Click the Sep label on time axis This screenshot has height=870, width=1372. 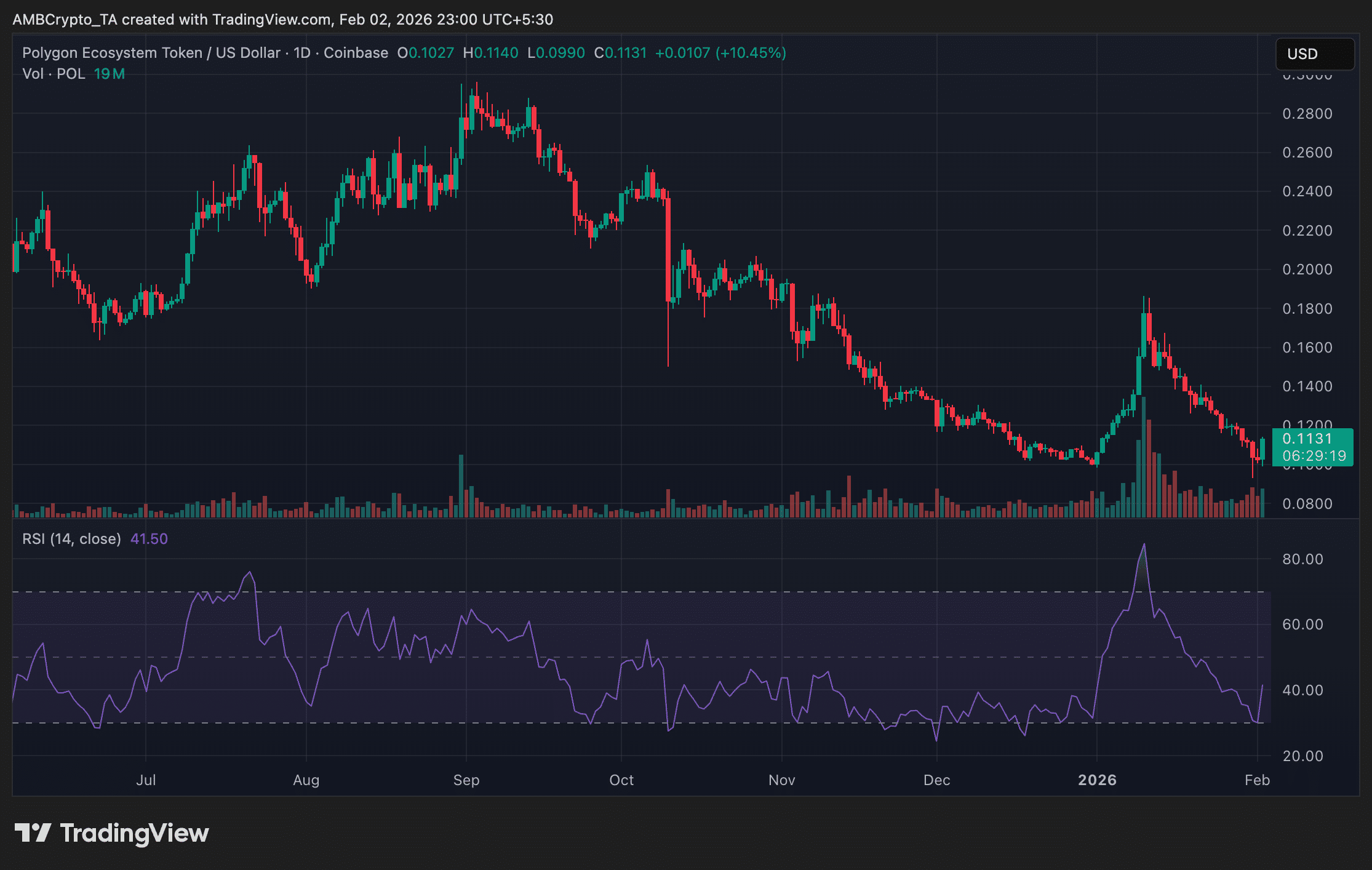[x=466, y=780]
